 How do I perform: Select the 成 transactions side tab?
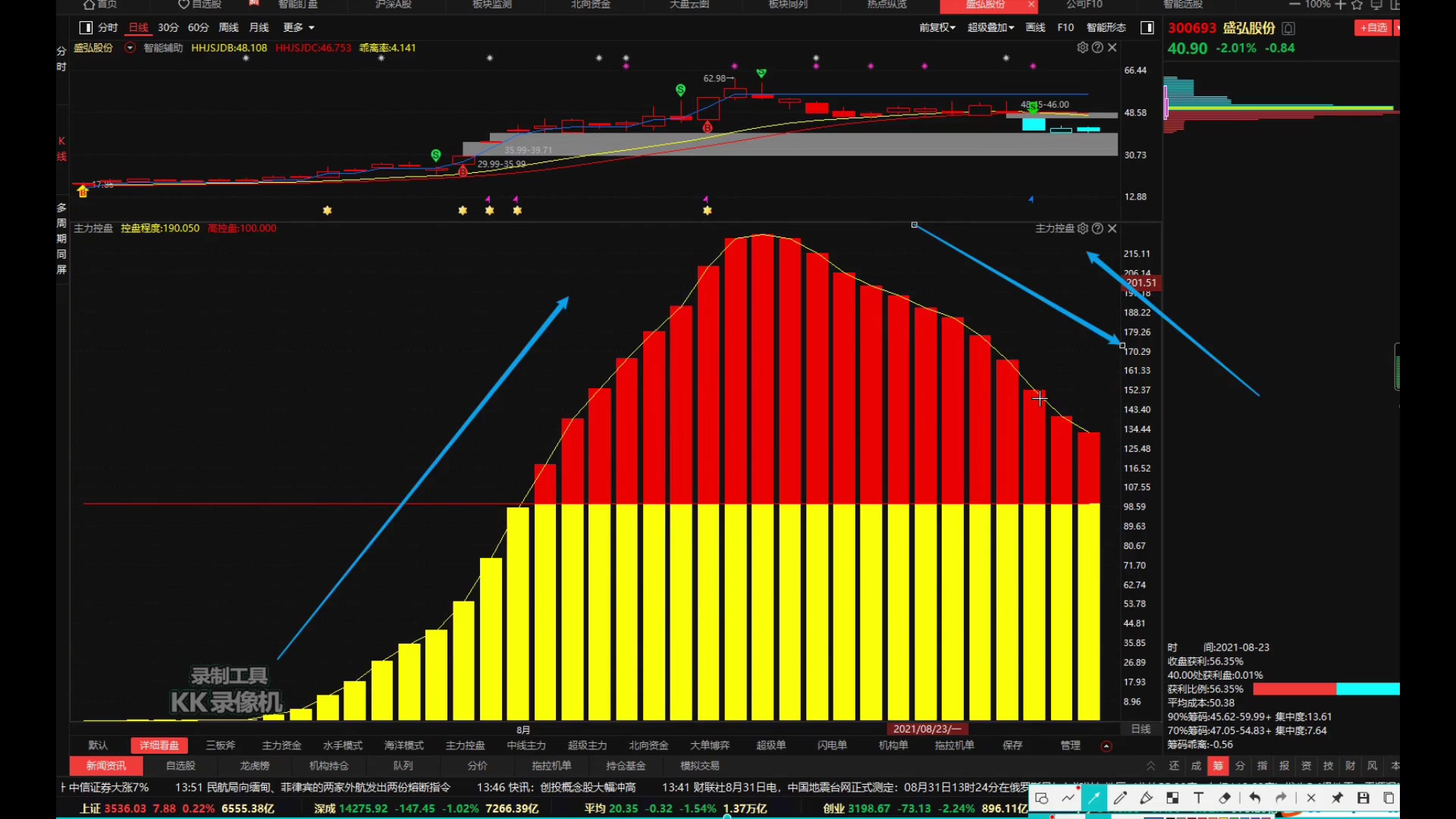1196,766
